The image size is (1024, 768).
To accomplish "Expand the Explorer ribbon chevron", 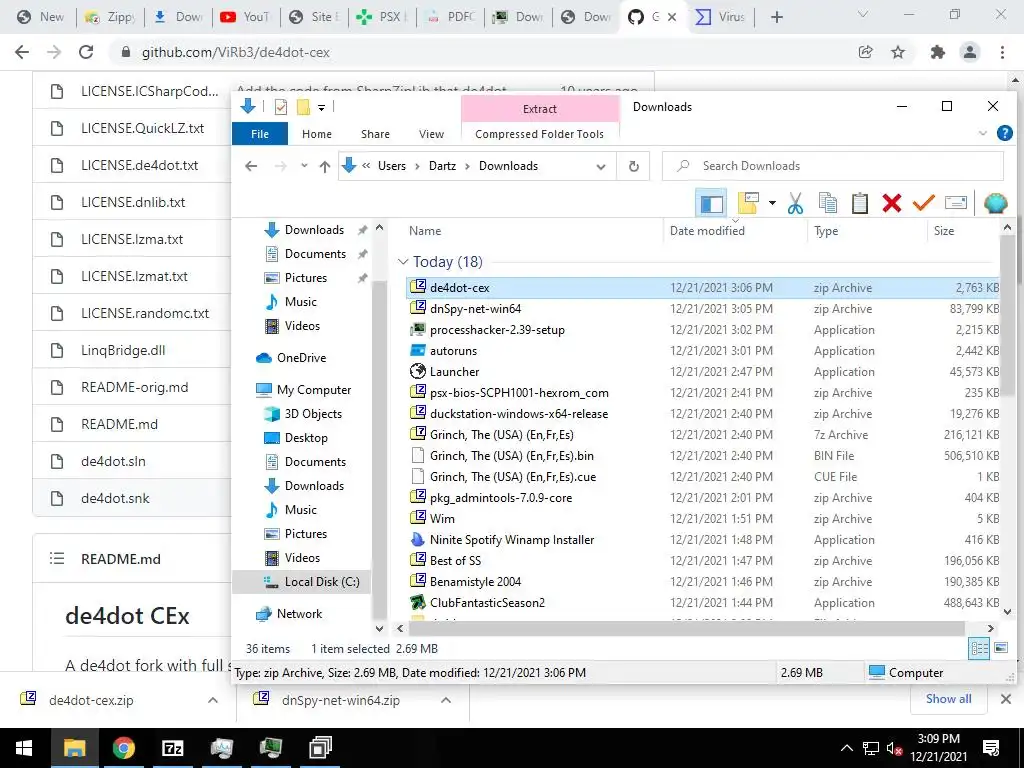I will point(982,133).
